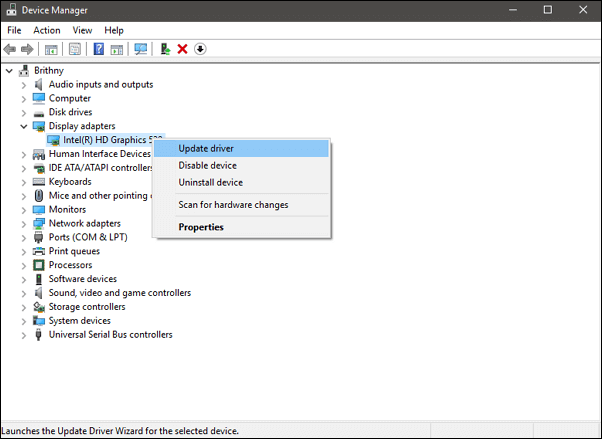Select the Processors tree item
The image size is (602, 439).
click(x=70, y=265)
